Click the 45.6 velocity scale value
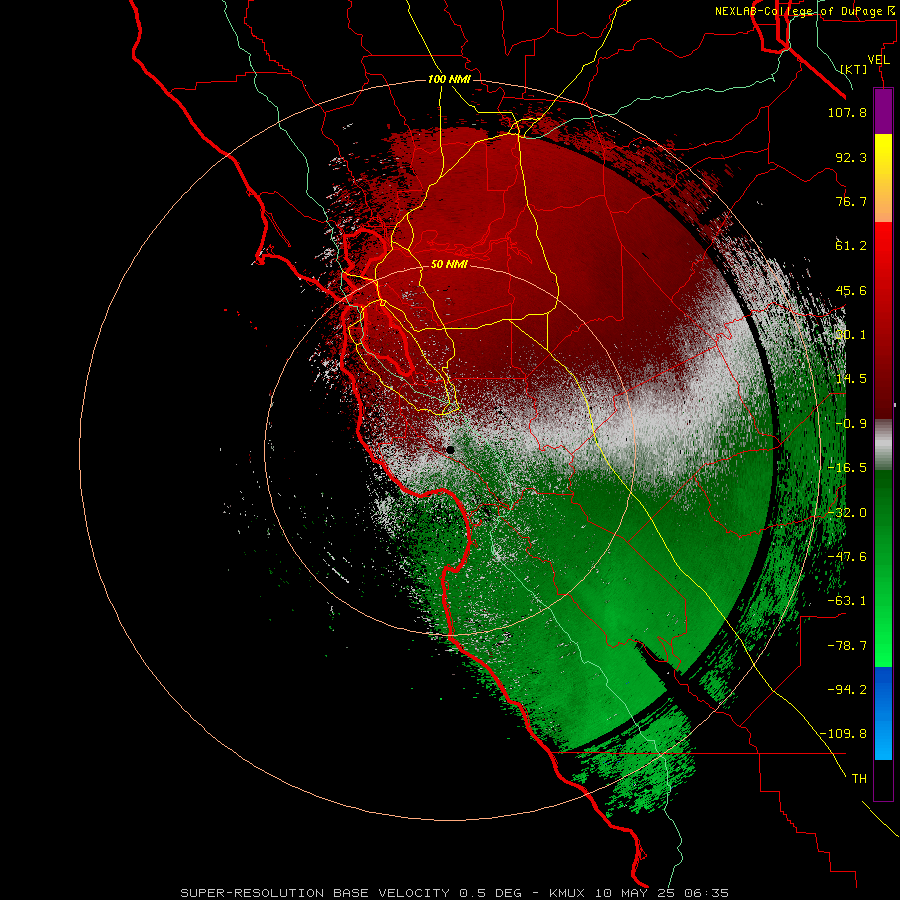 [x=851, y=290]
